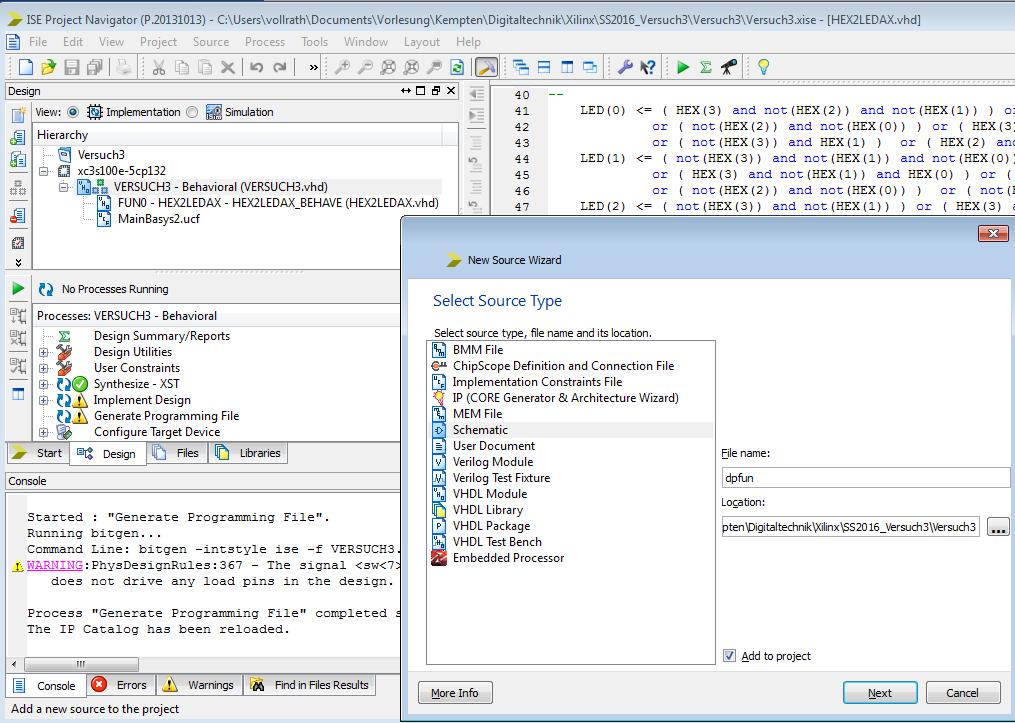Click the What's This help icon
1015x723 pixels.
(648, 67)
